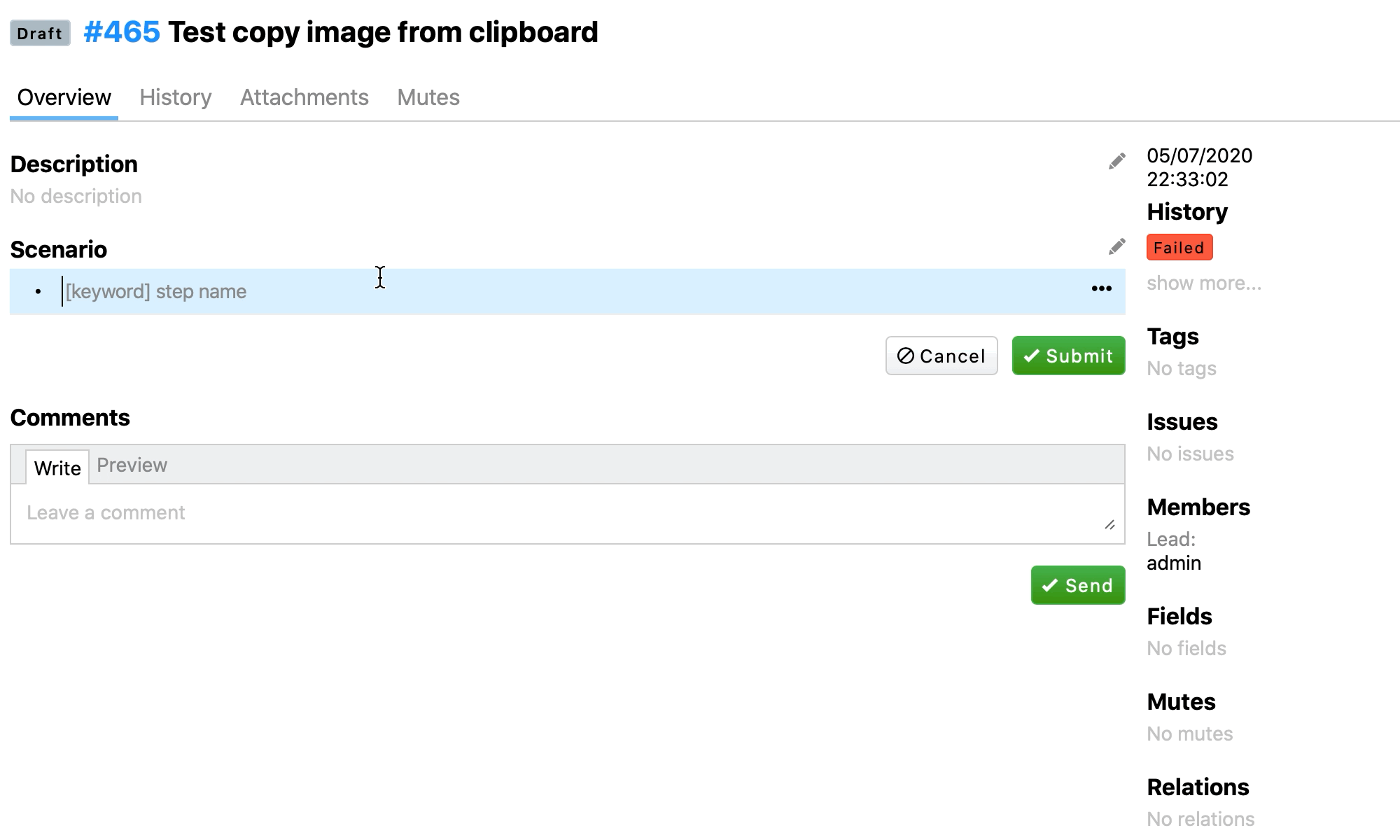Cancel the scenario edit
Image resolution: width=1400 pixels, height=840 pixels.
point(941,356)
